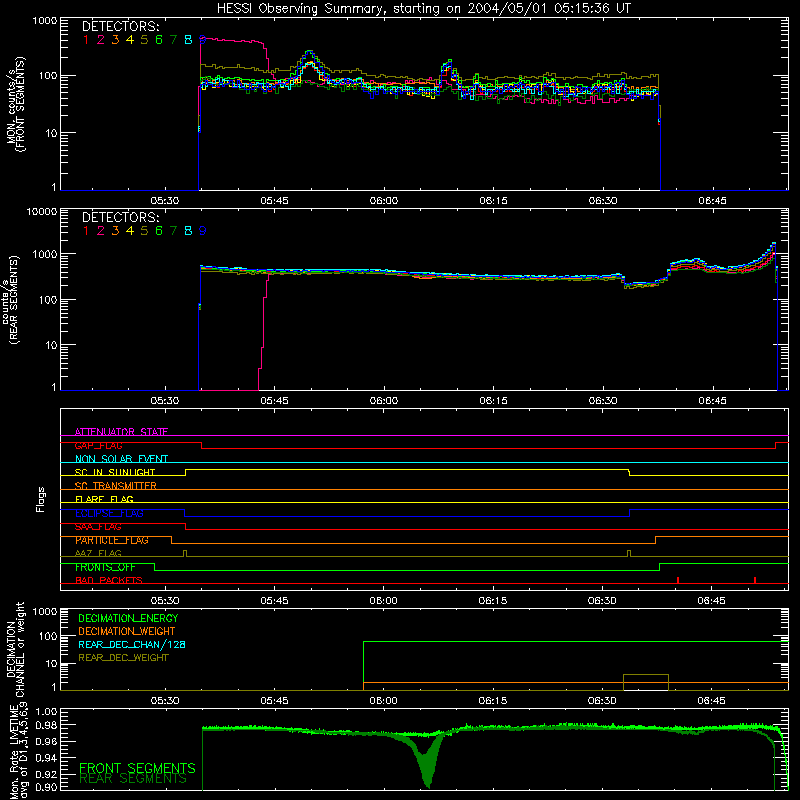Click the 06:45 tick label under the front segments plot
Viewport: 800px width, 800px height.
[x=712, y=201]
